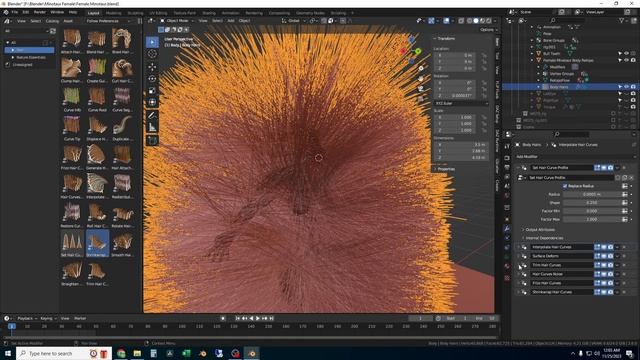This screenshot has height=360, width=640.
Task: Open the XYZ Euler rotation mode dropdown
Action: click(461, 104)
